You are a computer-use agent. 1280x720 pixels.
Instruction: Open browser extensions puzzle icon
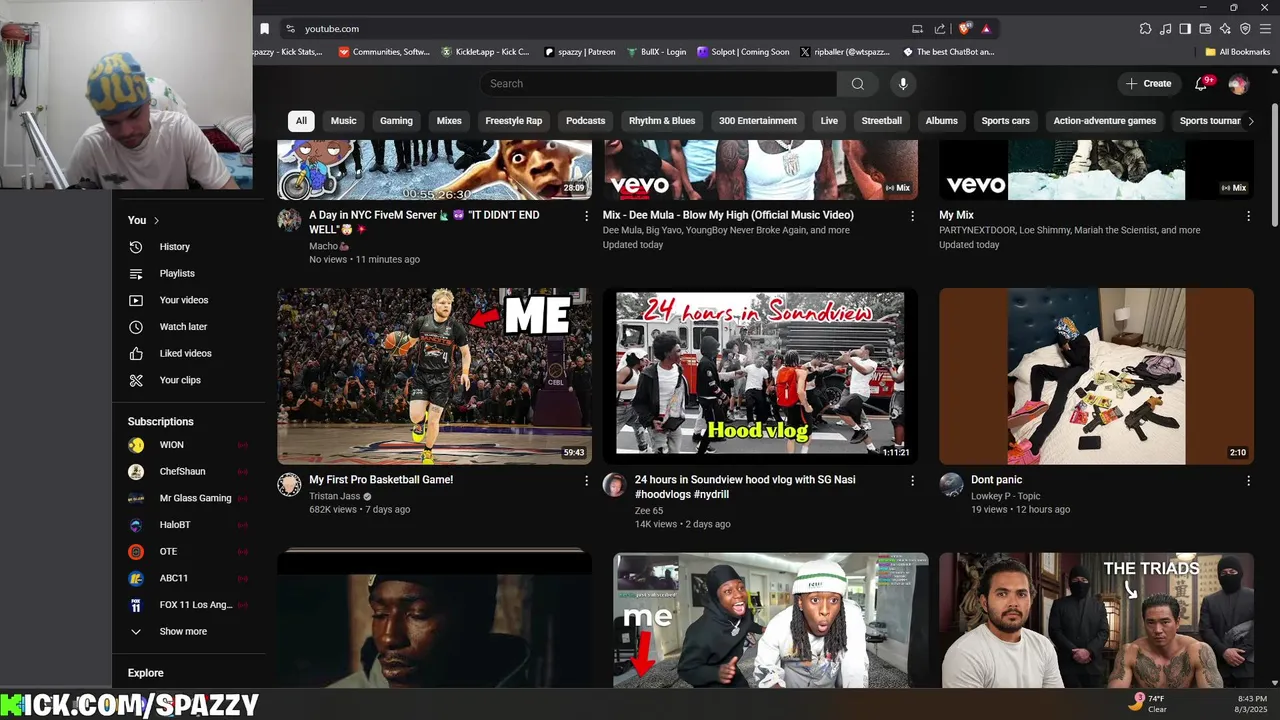coord(1145,29)
